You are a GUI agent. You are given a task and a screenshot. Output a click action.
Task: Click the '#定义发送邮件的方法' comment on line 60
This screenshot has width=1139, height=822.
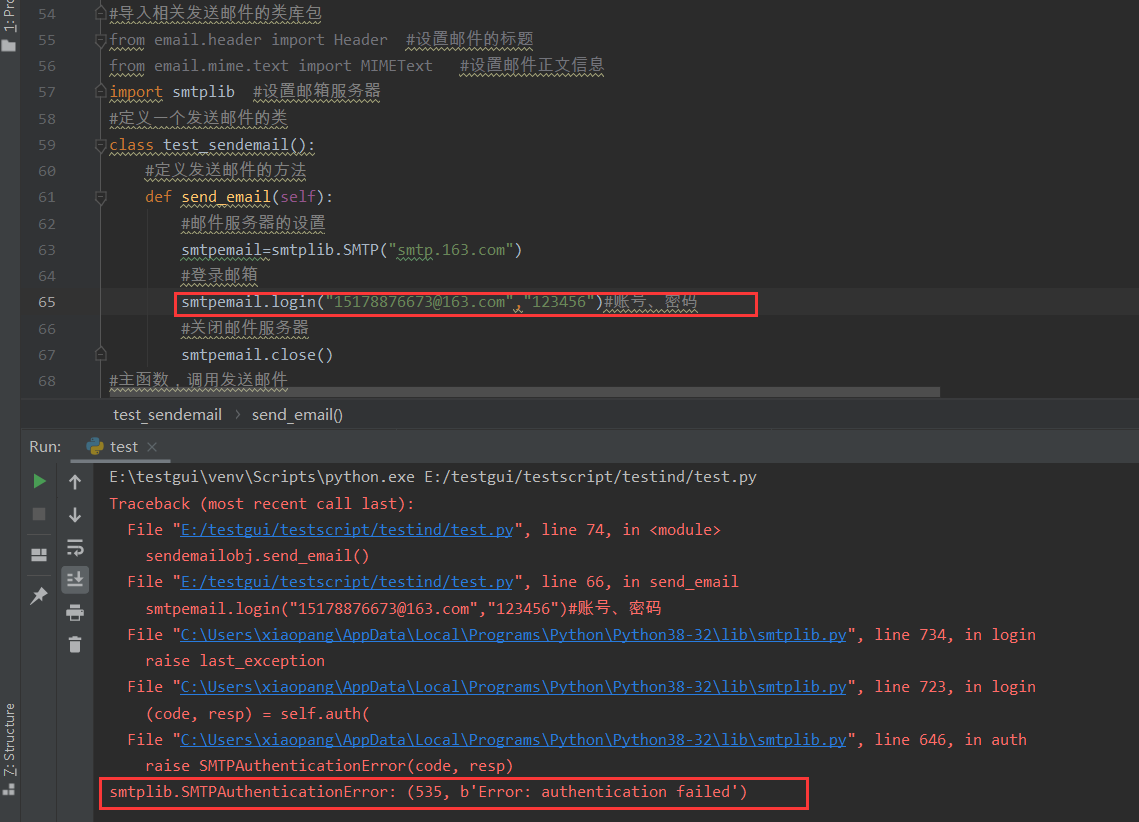226,171
